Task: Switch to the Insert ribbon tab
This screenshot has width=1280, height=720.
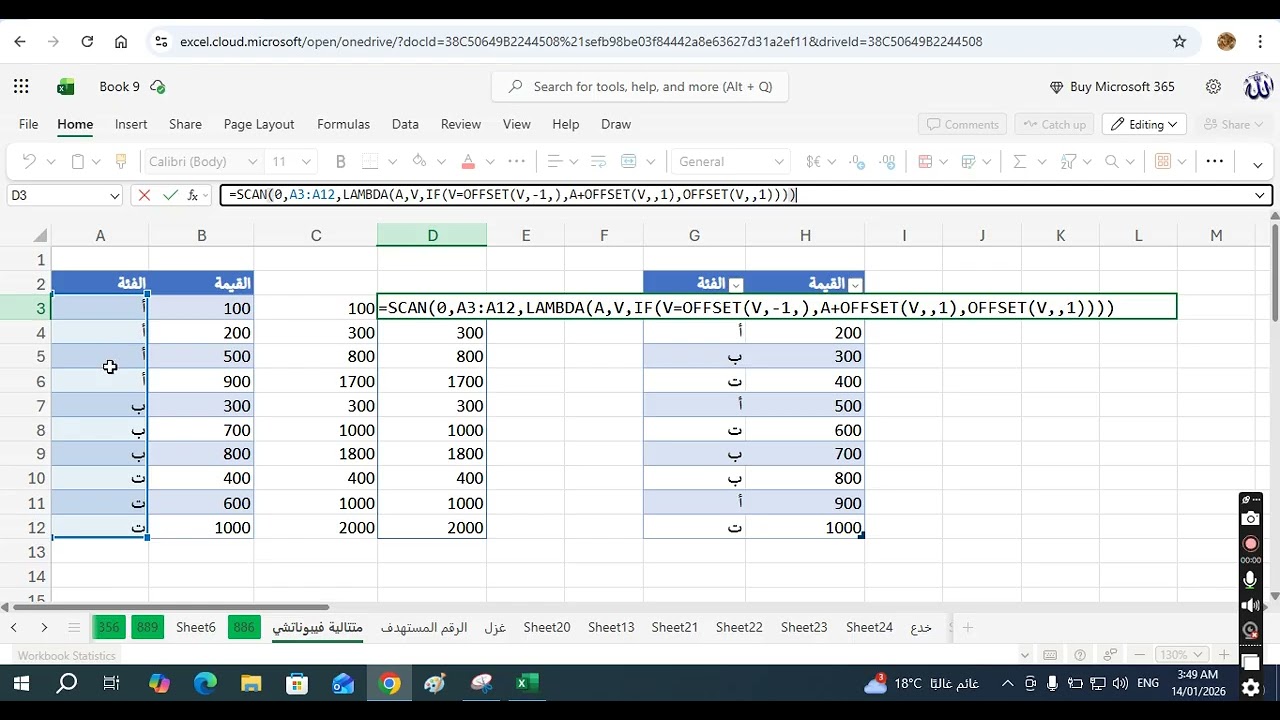Action: 131,124
